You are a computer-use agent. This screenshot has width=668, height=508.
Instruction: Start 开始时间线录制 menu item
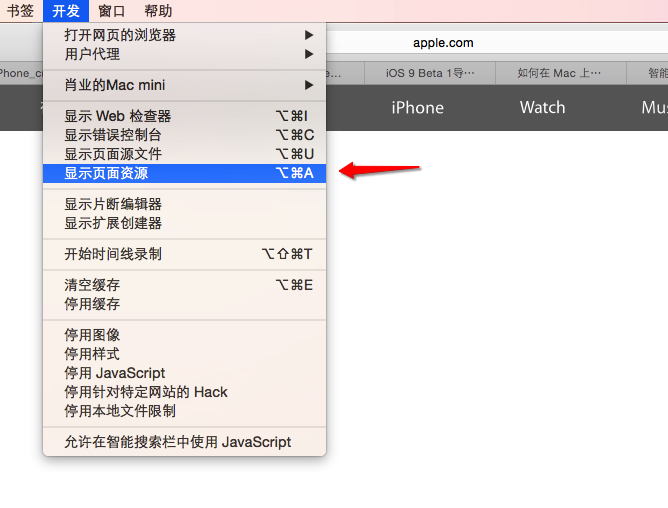point(184,254)
